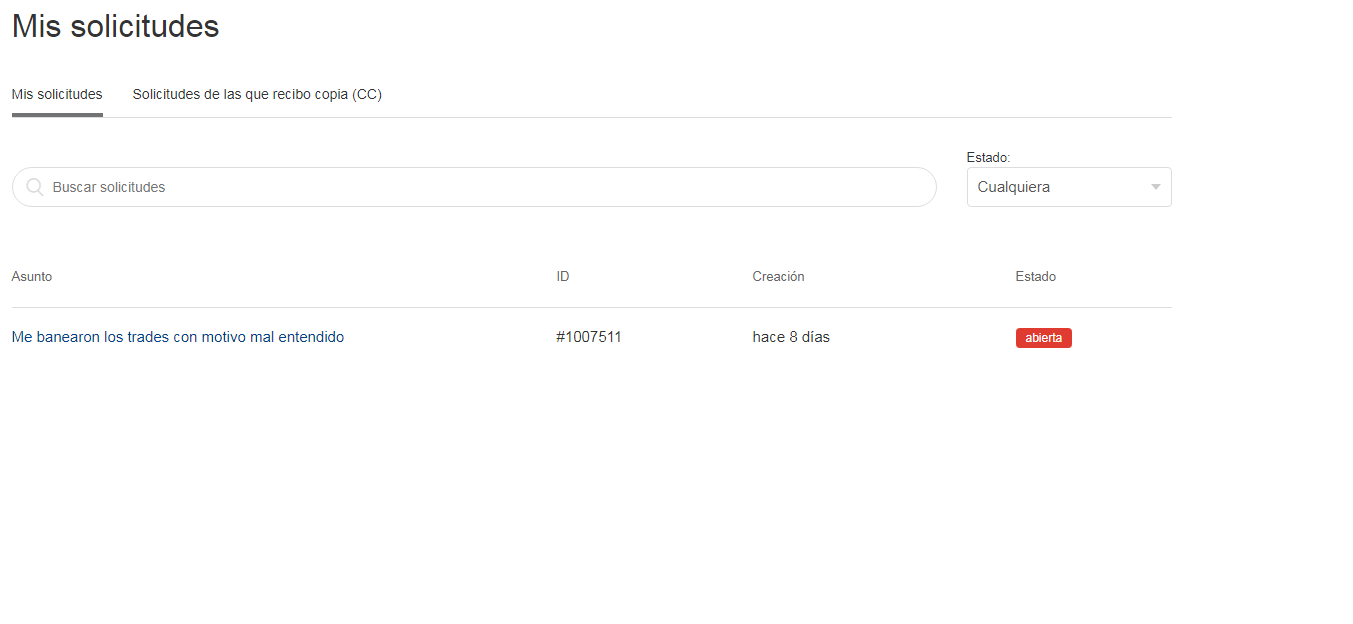Open Solicitudes de las que recibo copia (CC) tab
The width and height of the screenshot is (1353, 624).
point(257,94)
